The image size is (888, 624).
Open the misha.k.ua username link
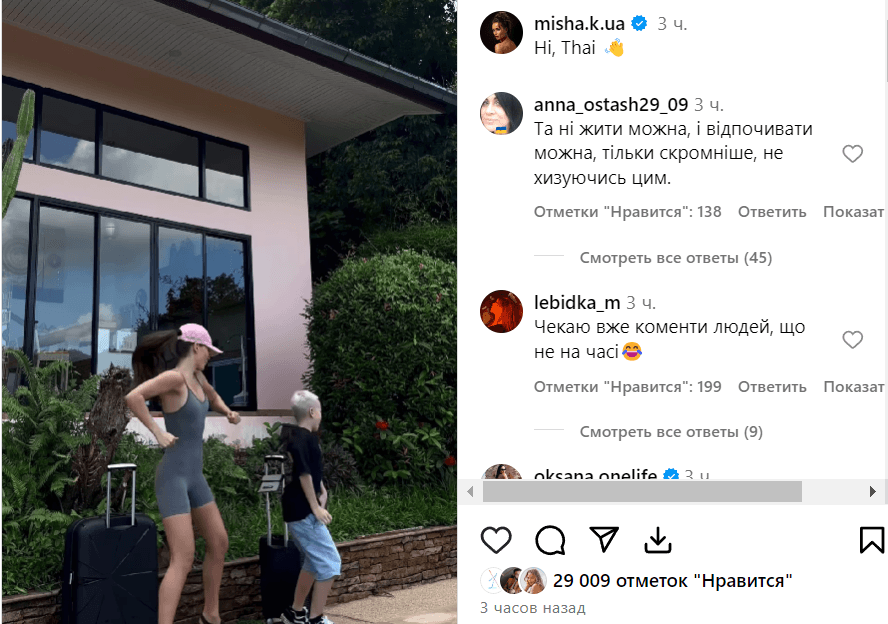[579, 23]
